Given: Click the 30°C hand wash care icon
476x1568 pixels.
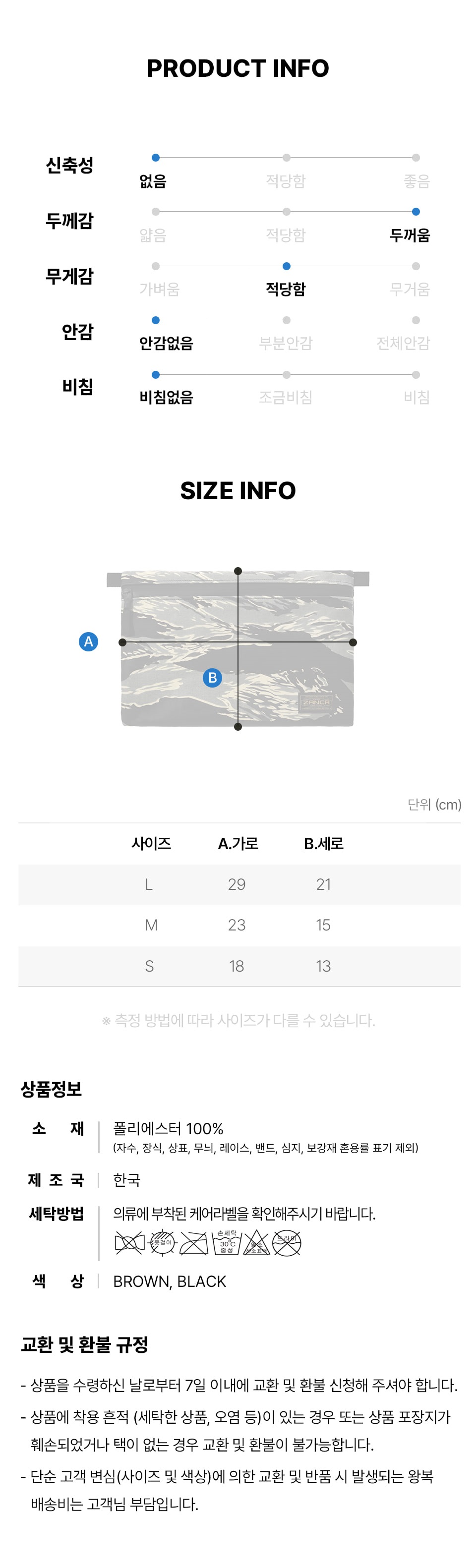Looking at the screenshot, I should (x=227, y=1242).
